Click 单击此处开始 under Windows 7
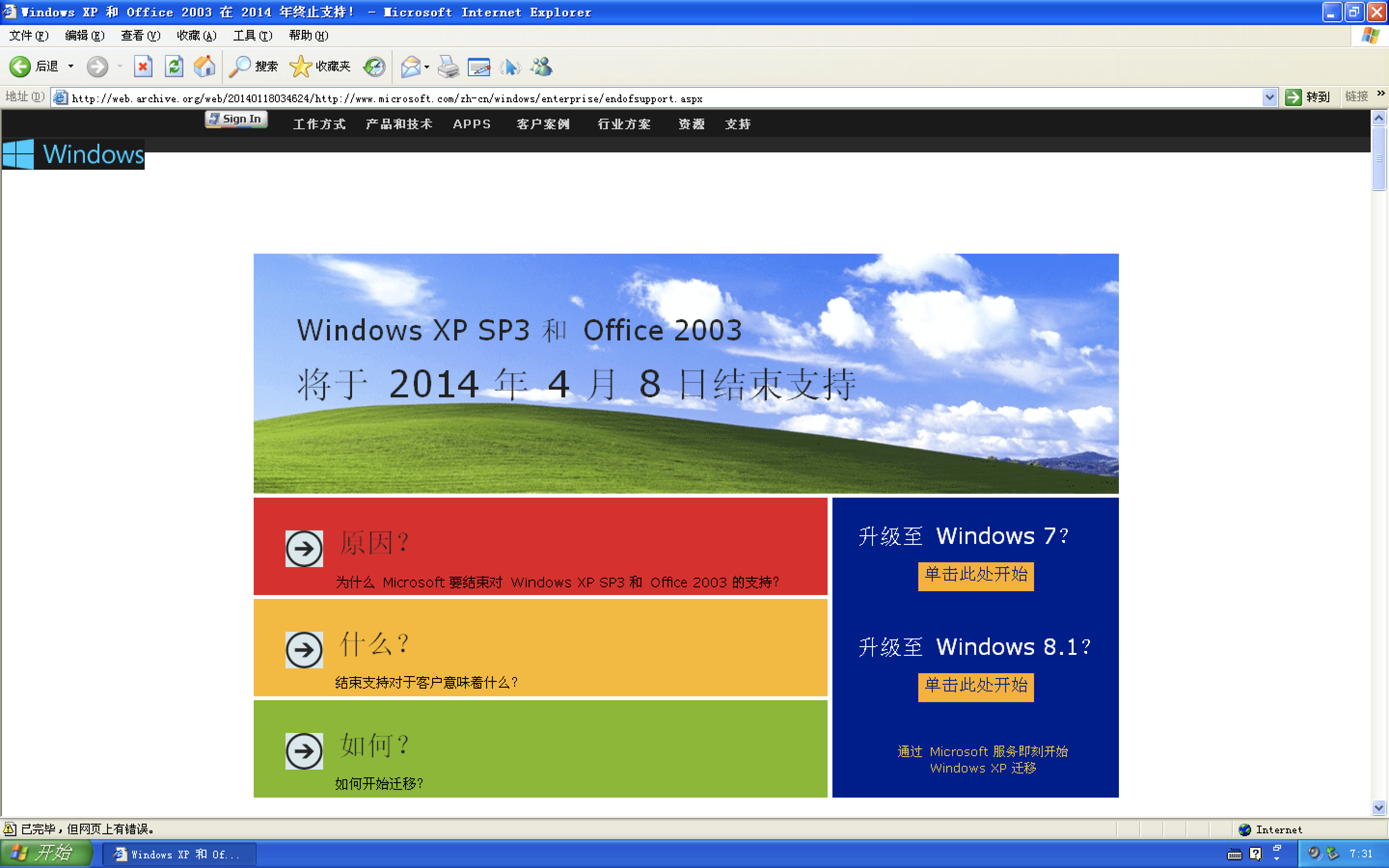This screenshot has height=868, width=1389. (976, 576)
